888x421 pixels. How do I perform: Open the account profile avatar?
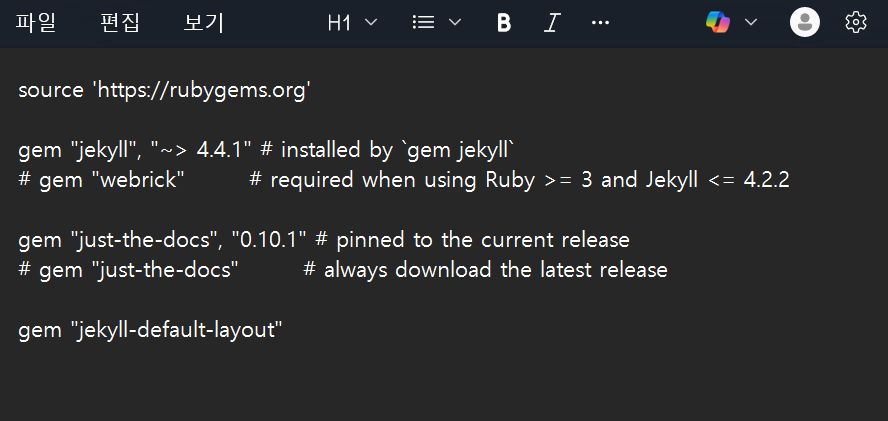click(x=805, y=23)
